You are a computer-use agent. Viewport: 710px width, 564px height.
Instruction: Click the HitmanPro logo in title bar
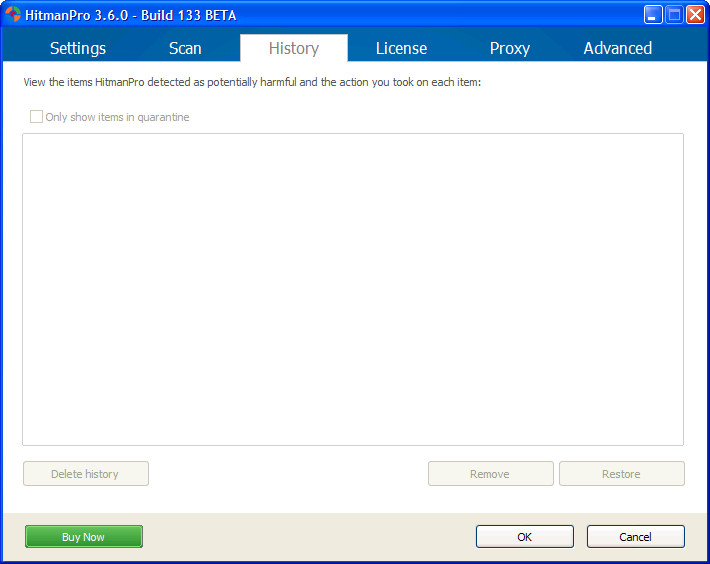tap(14, 15)
